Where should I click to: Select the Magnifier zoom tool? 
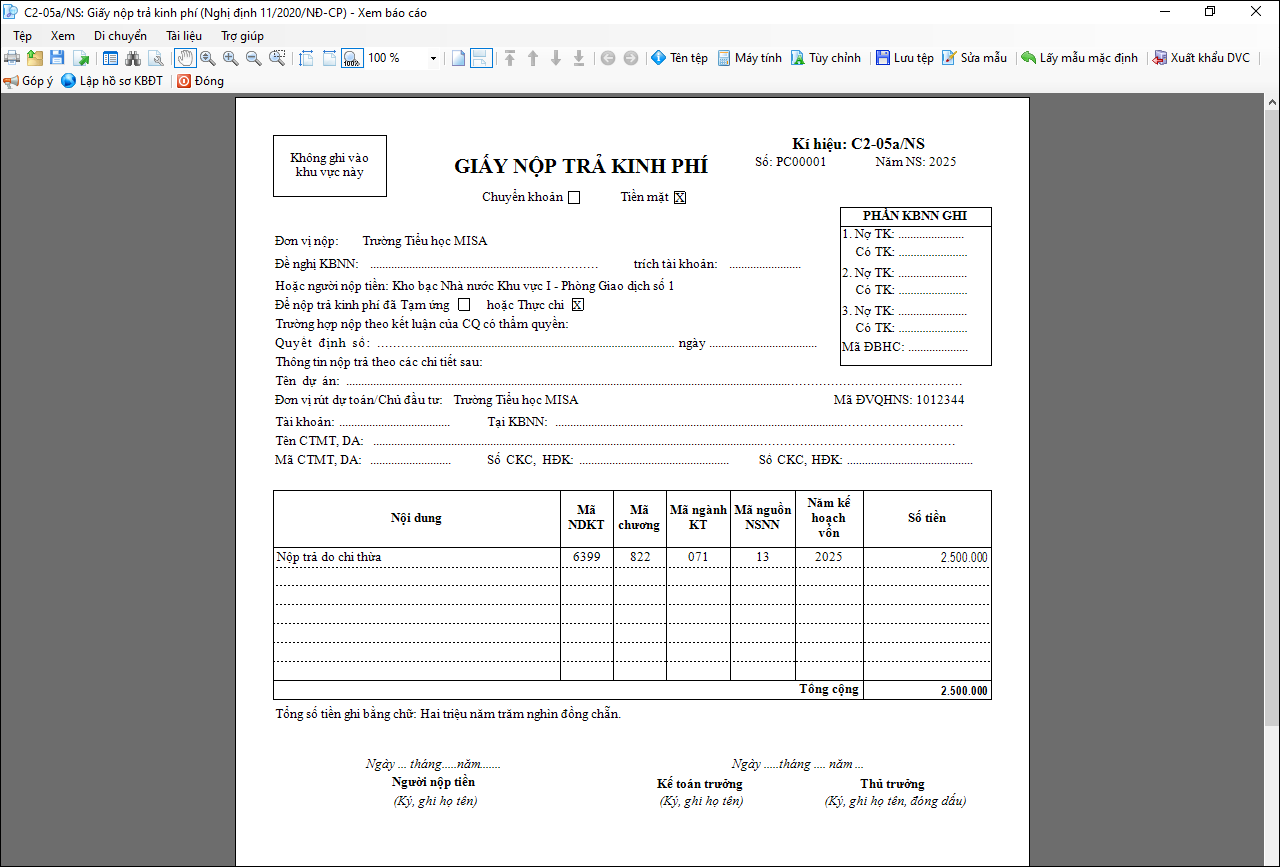208,58
